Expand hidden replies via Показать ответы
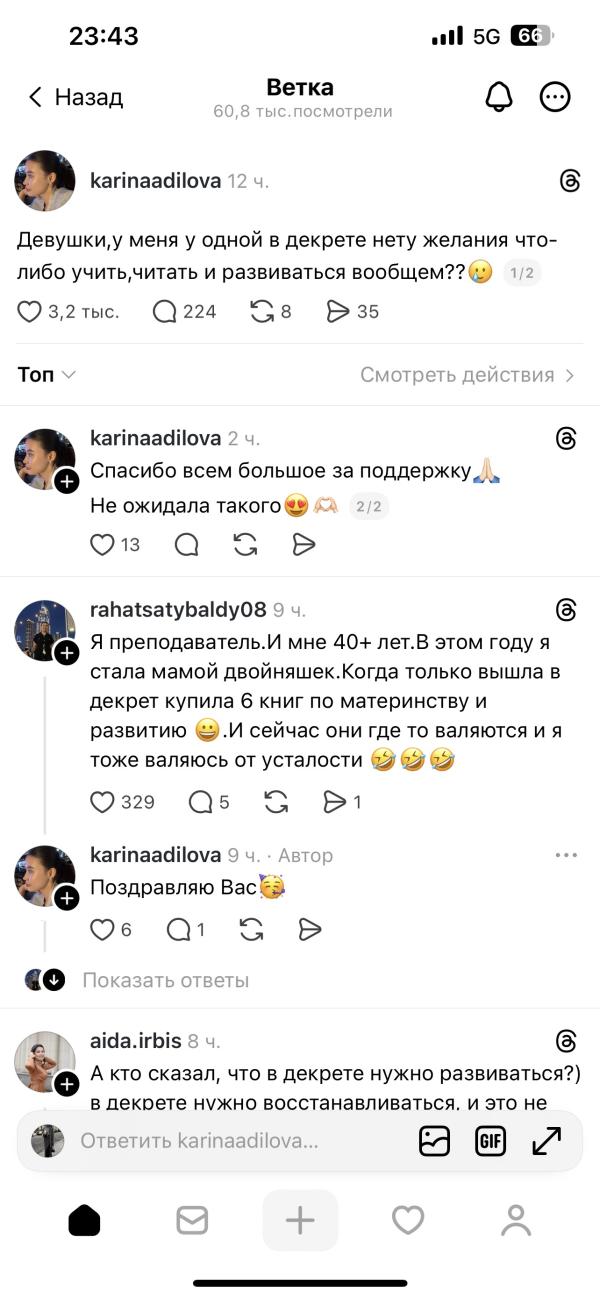This screenshot has width=600, height=1297. pyautogui.click(x=165, y=980)
